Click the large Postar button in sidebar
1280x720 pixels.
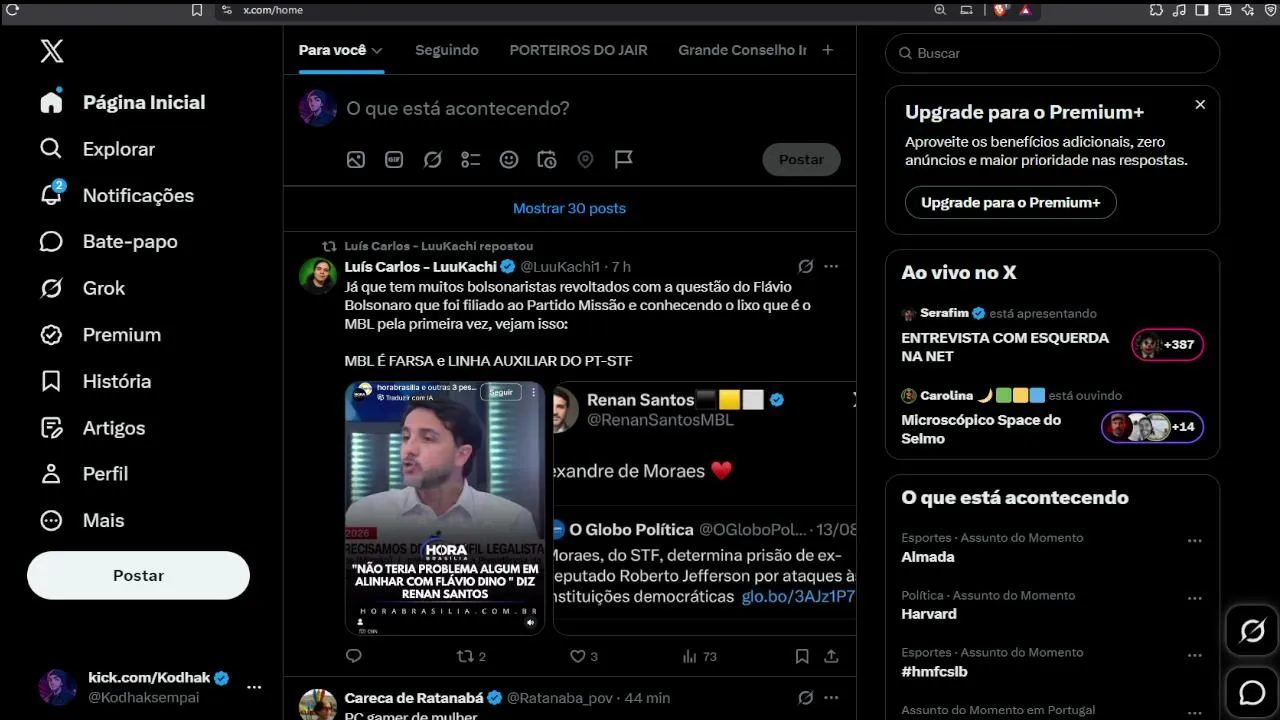click(138, 575)
